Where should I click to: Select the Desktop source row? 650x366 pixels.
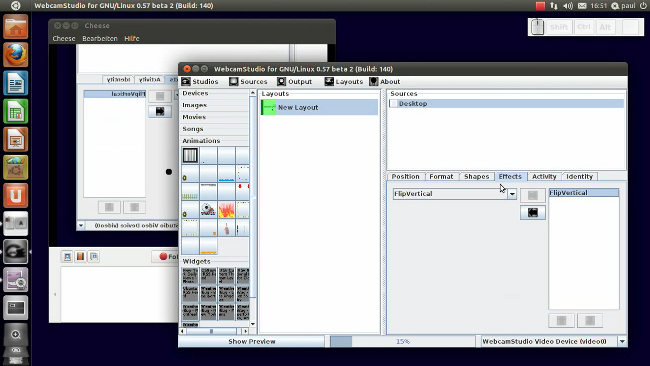click(x=506, y=104)
